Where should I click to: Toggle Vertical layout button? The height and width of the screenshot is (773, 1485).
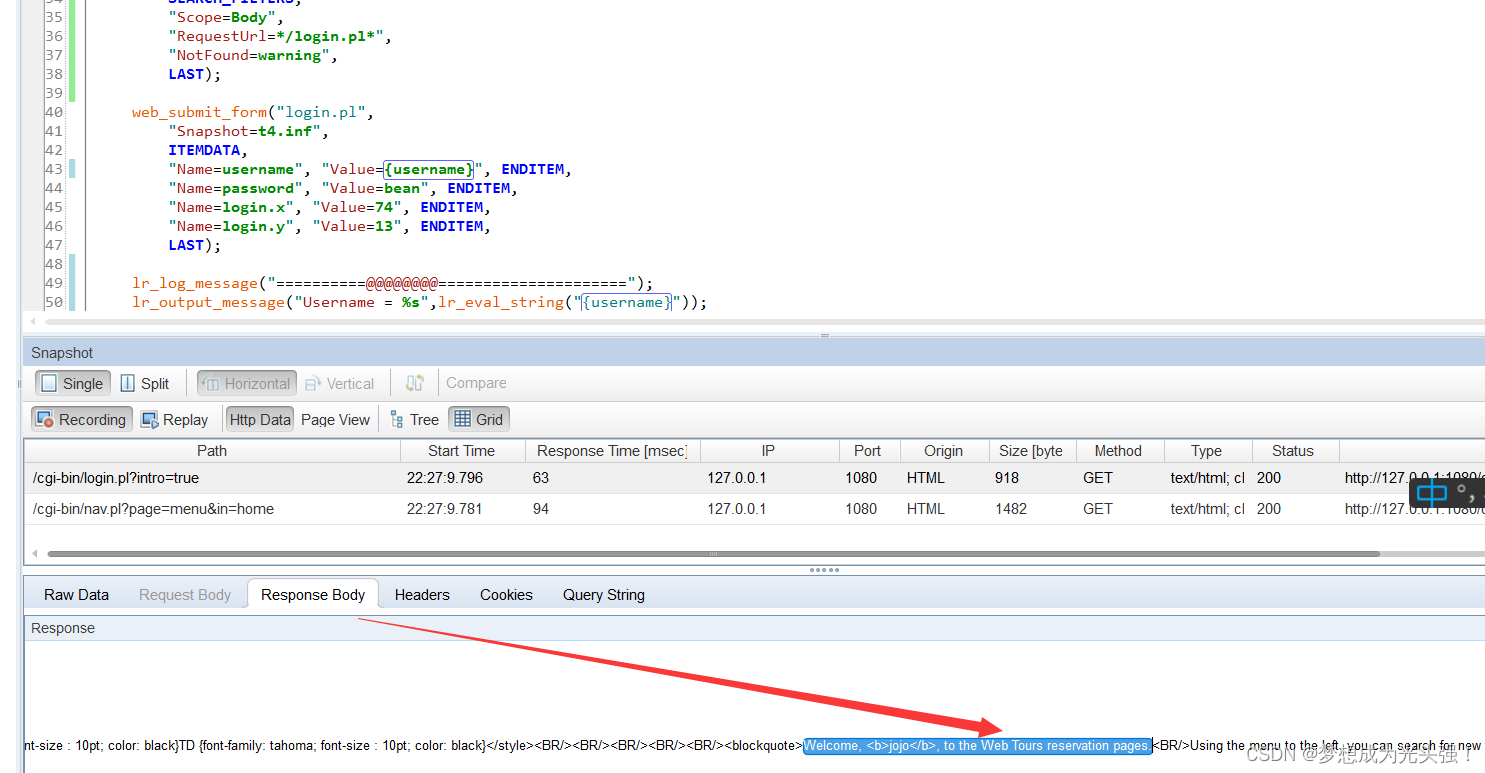coord(339,383)
